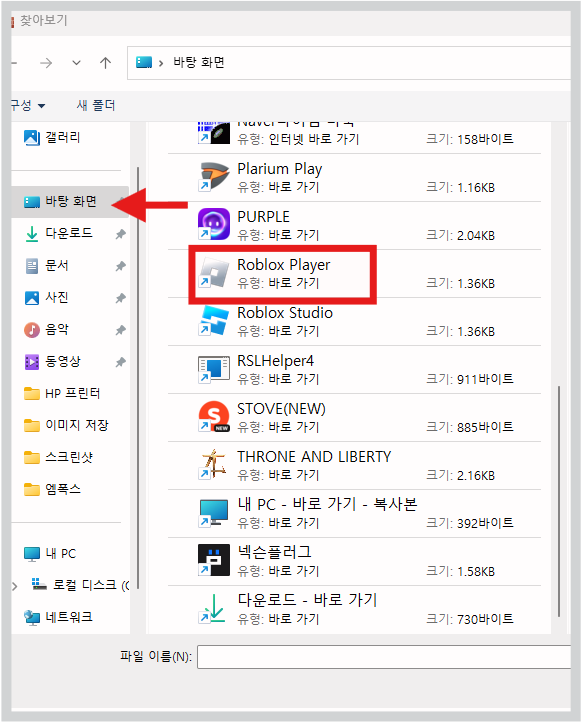Image resolution: width=581 pixels, height=722 pixels.
Task: Select the PURPLE launcher icon
Action: pyautogui.click(x=214, y=224)
